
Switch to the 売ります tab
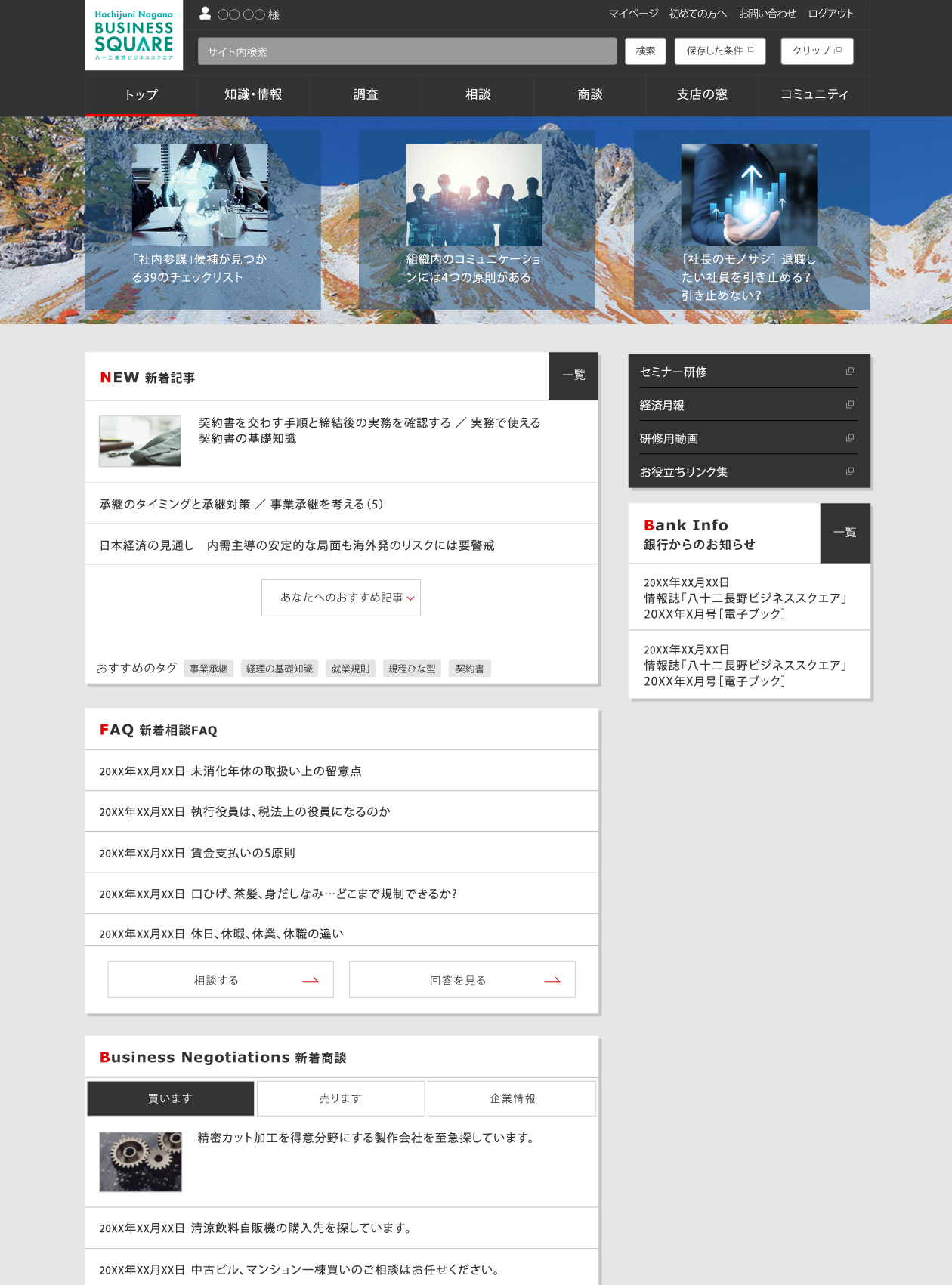pyautogui.click(x=341, y=1098)
